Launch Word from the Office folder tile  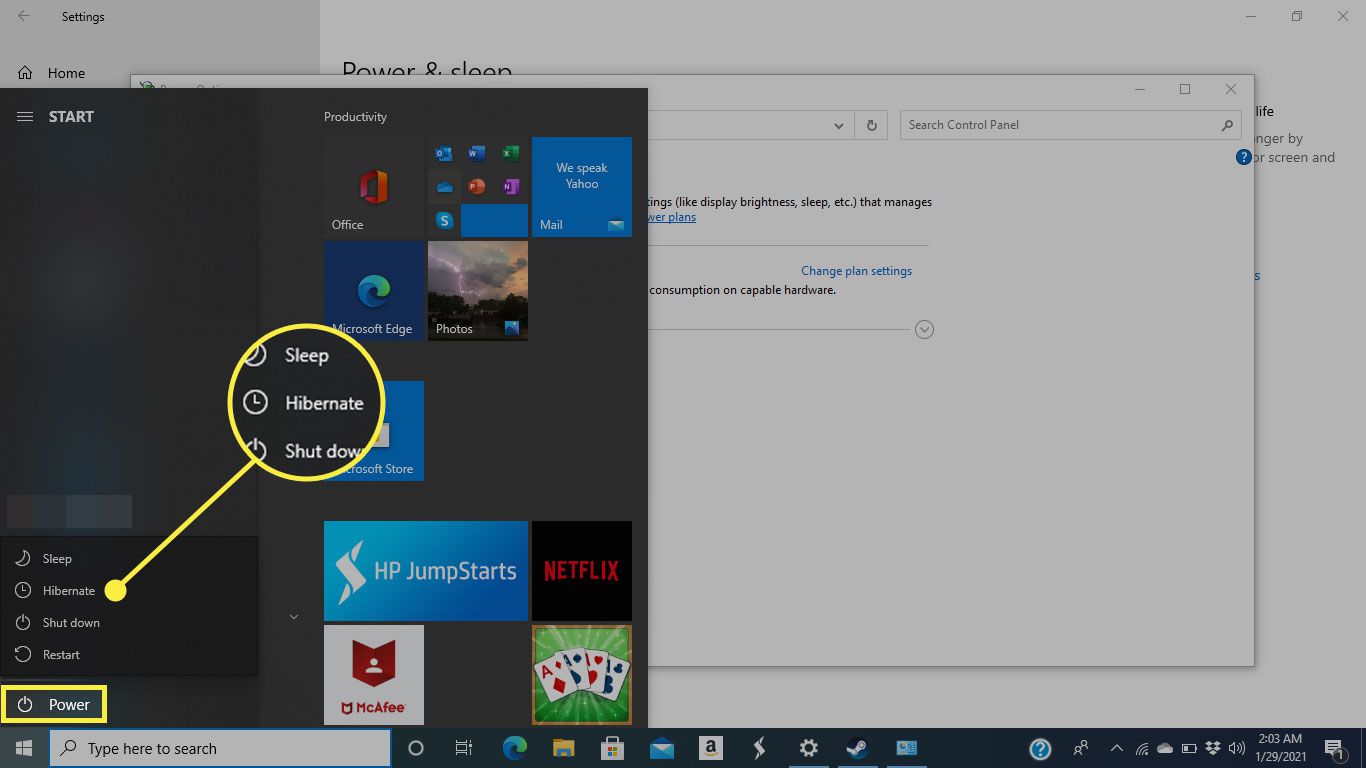click(x=477, y=154)
